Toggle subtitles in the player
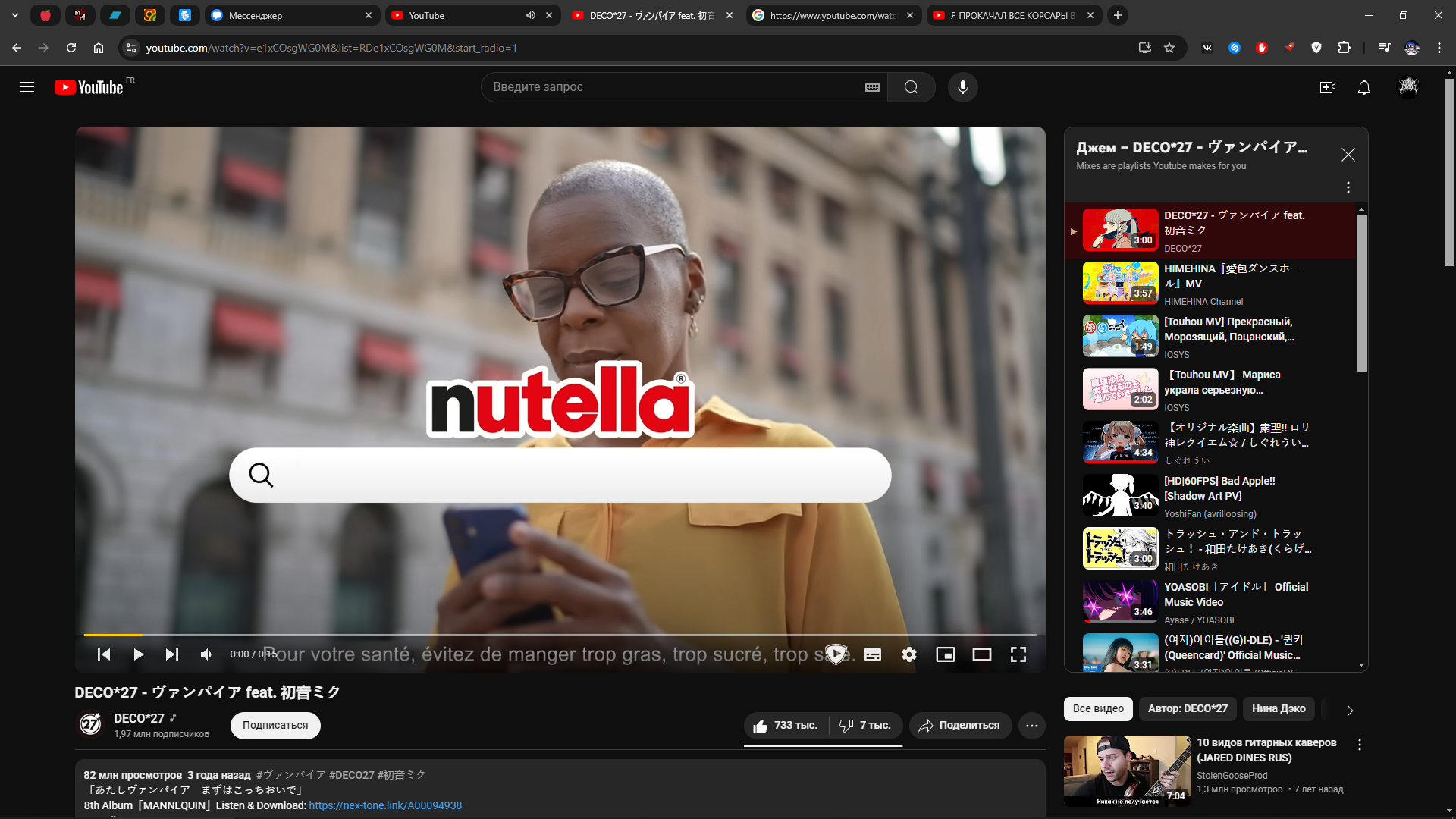This screenshot has width=1456, height=819. point(873,654)
